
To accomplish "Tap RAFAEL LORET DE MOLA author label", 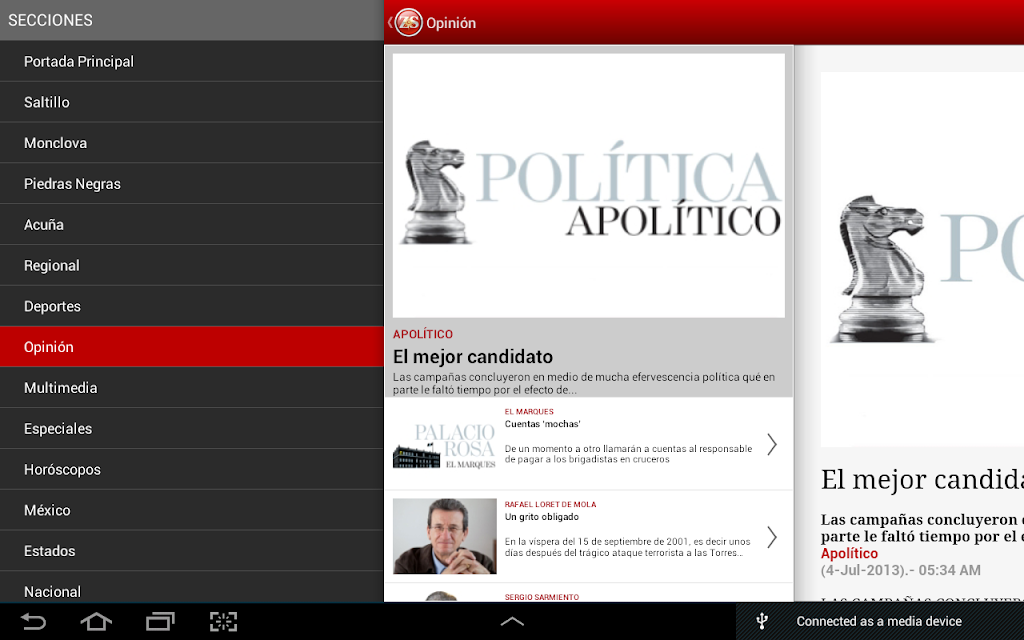I will (551, 504).
